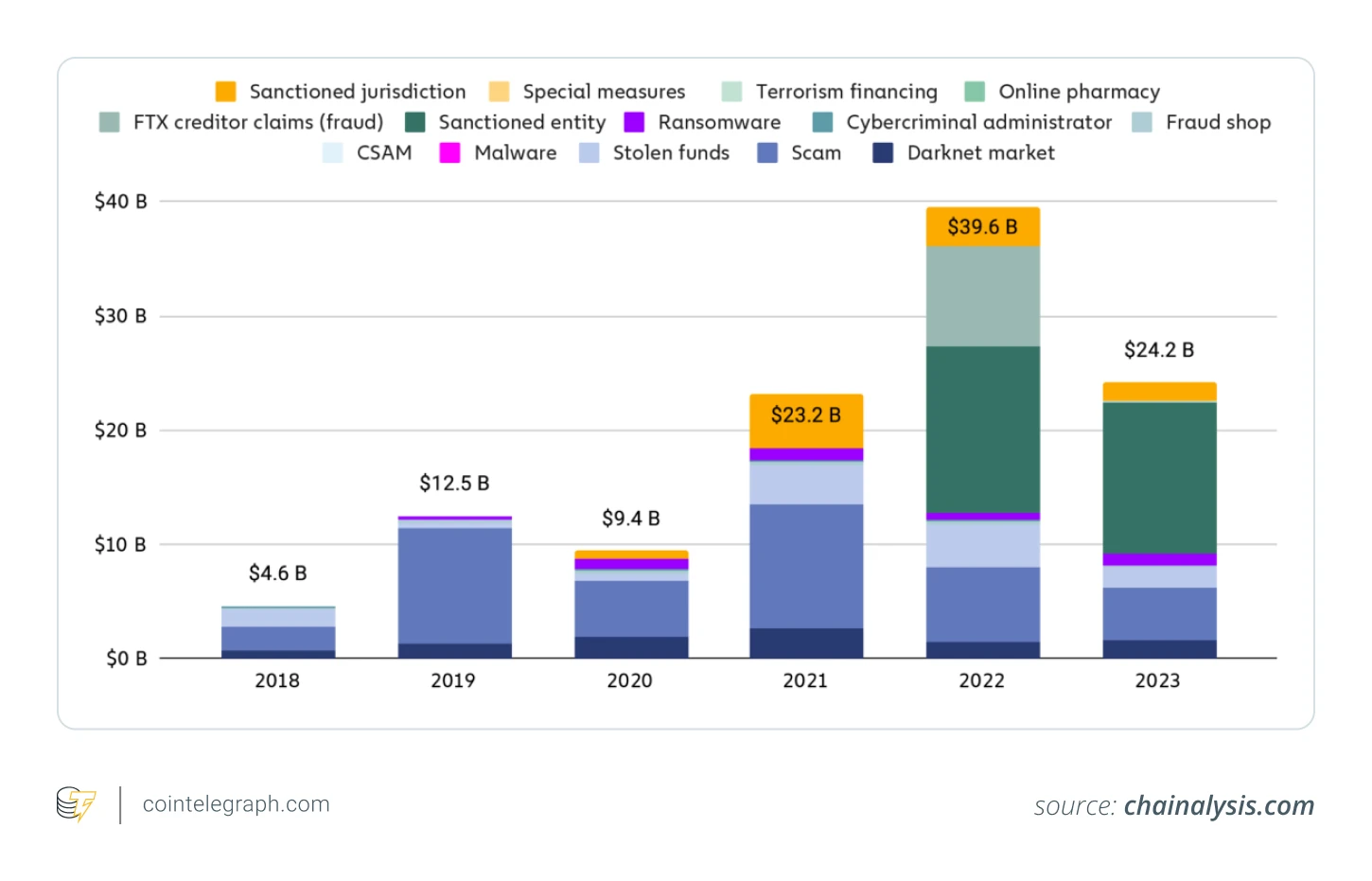Select the Sanctioned entity legend label
The width and height of the screenshot is (1372, 881).
[x=521, y=122]
